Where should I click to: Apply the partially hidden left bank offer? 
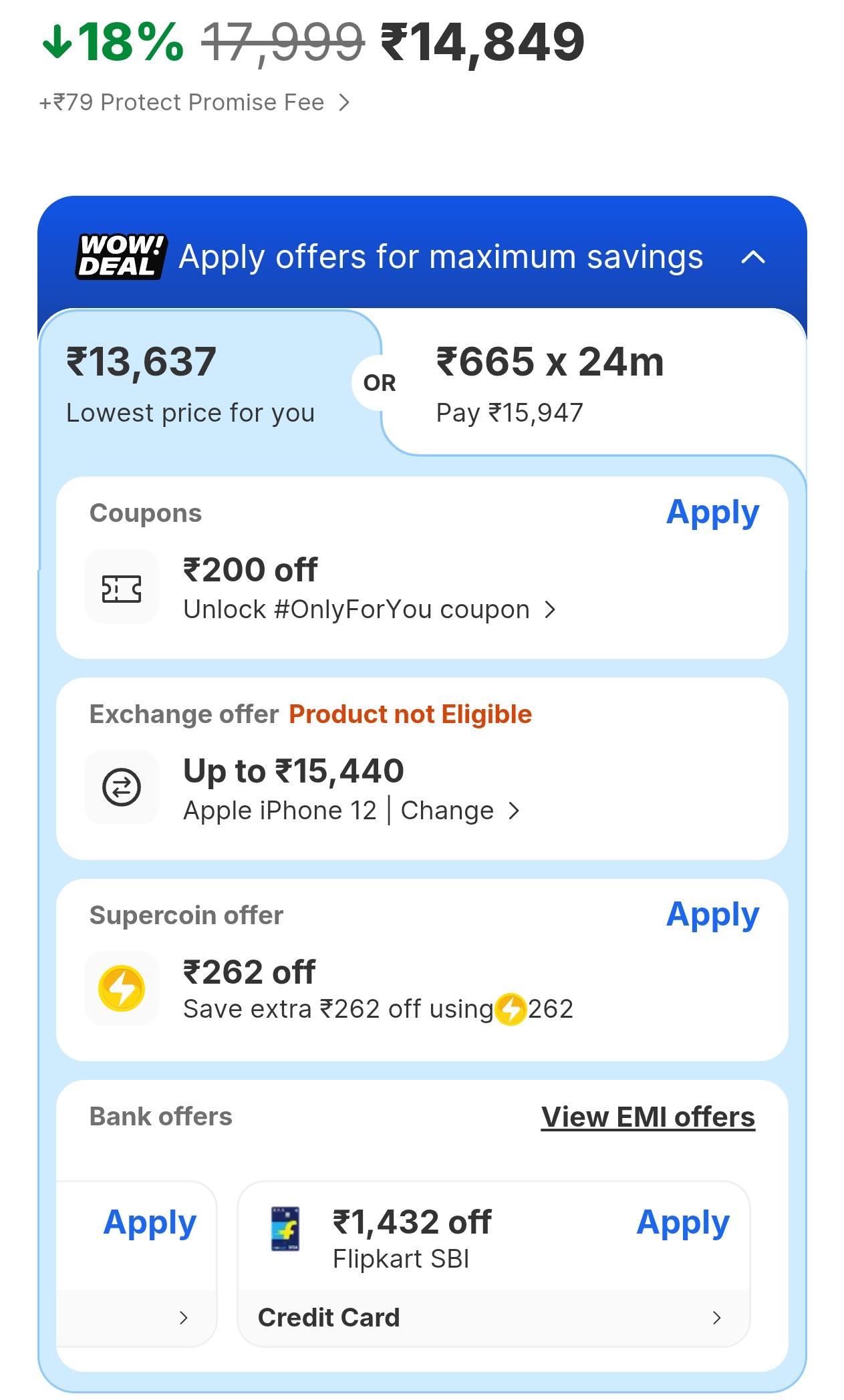pyautogui.click(x=150, y=1223)
